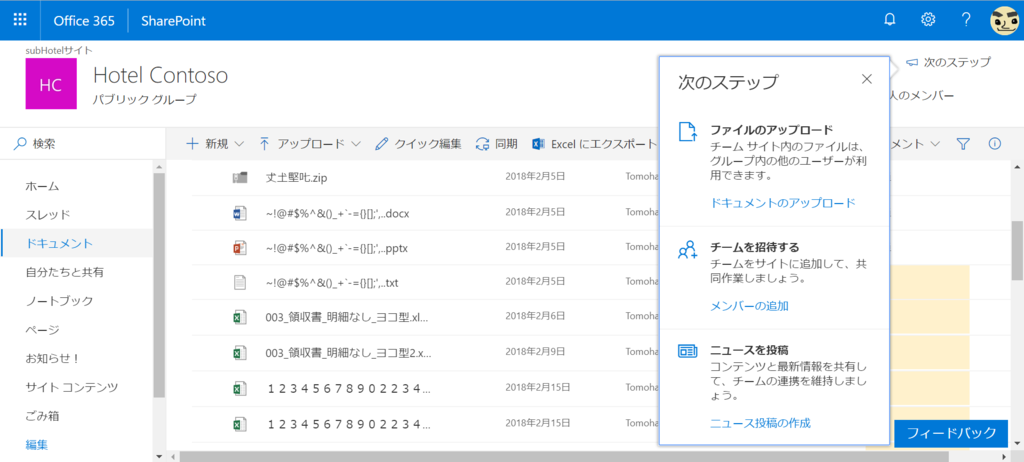The height and width of the screenshot is (462, 1024).
Task: Open スレッド in left navigation
Action: pos(48,215)
